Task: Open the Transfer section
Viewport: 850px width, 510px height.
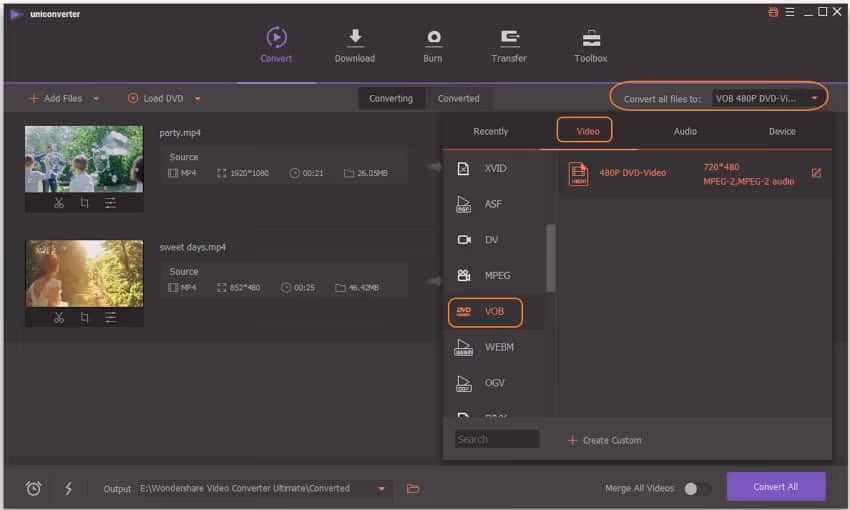Action: click(x=508, y=45)
